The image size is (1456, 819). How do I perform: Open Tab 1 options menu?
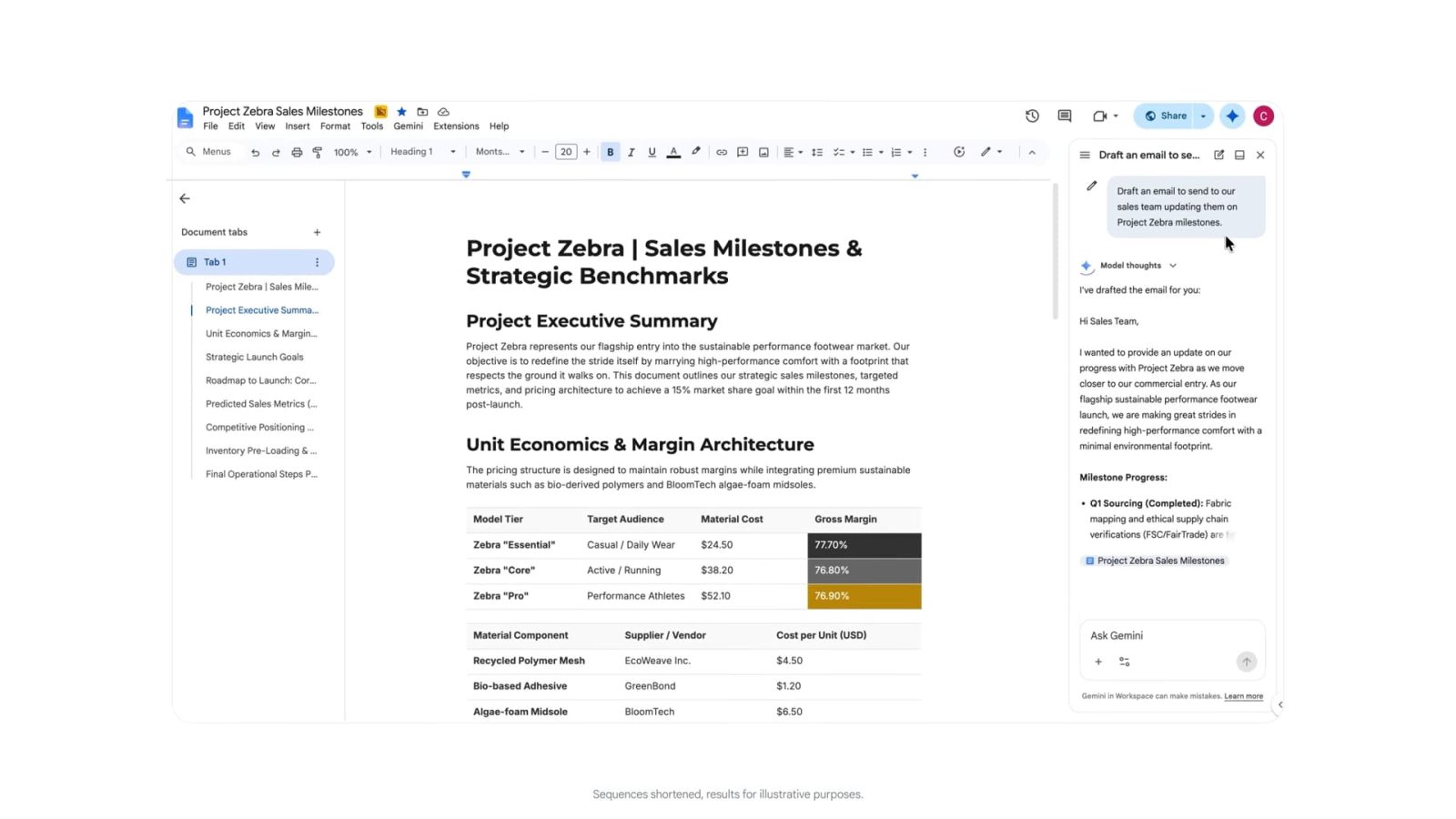click(x=317, y=262)
